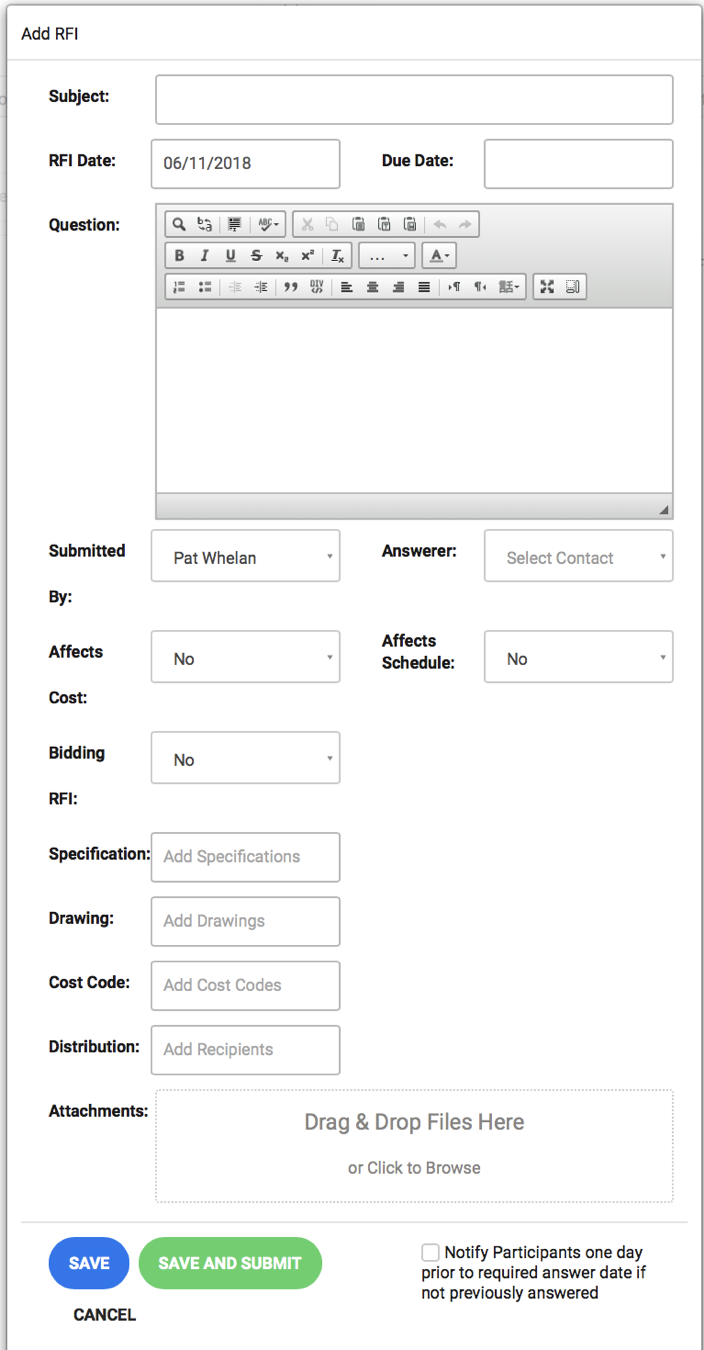Open the Answerer Select Contact dropdown

[578, 557]
